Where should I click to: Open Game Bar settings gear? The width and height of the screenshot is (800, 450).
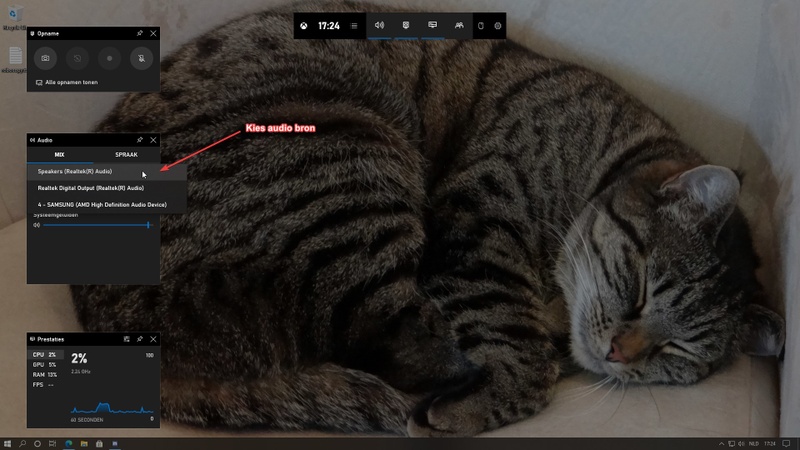[x=498, y=26]
